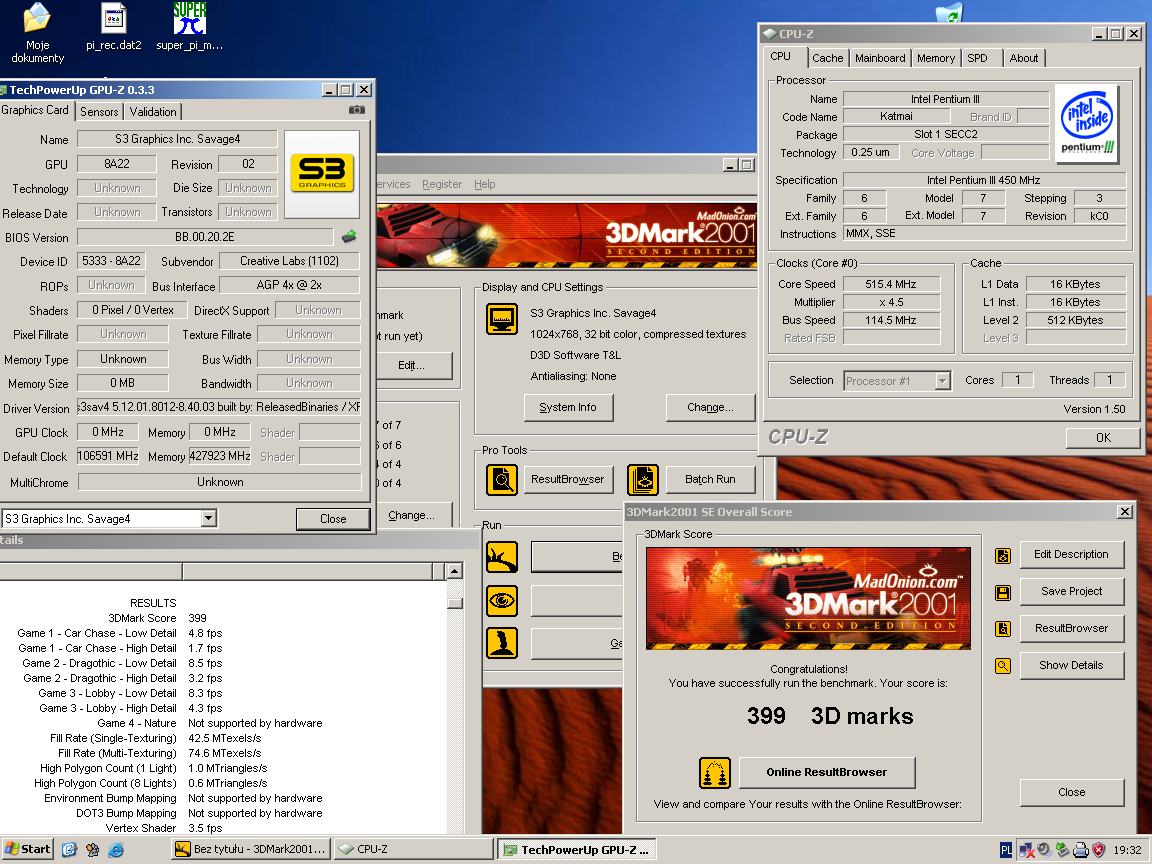Open the Moje dokumenty desktop folder
The height and width of the screenshot is (864, 1152).
tap(37, 33)
